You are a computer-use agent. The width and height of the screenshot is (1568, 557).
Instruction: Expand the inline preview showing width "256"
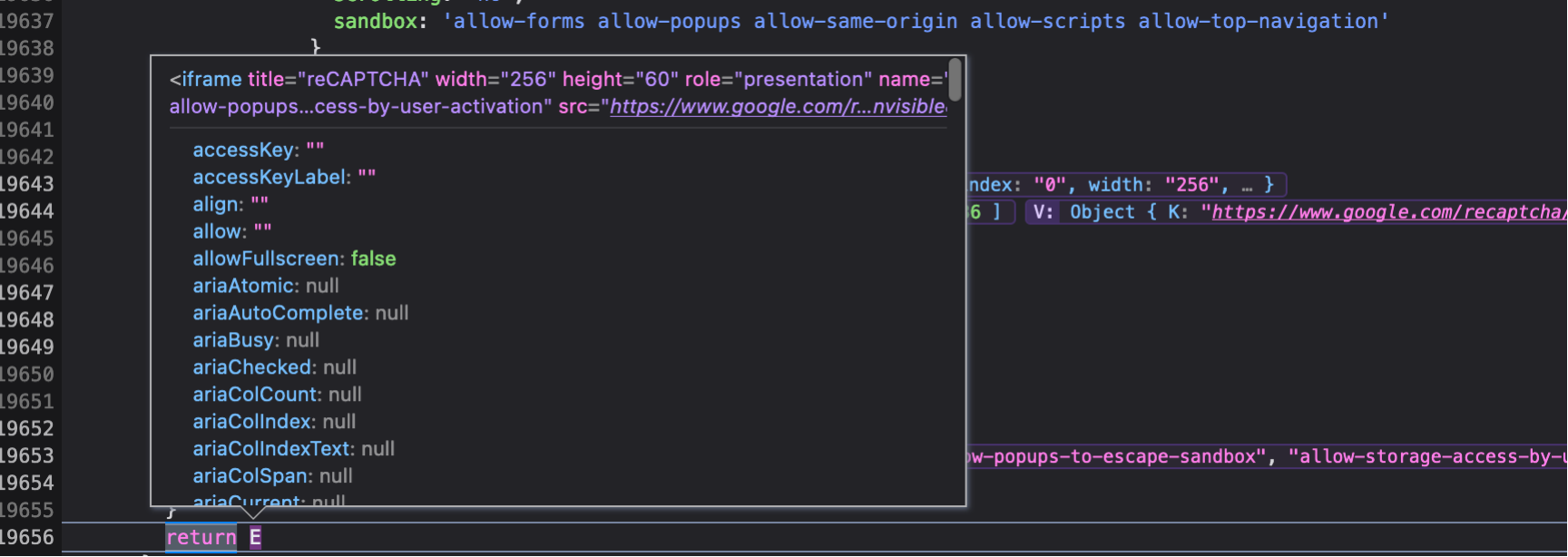(x=1125, y=185)
